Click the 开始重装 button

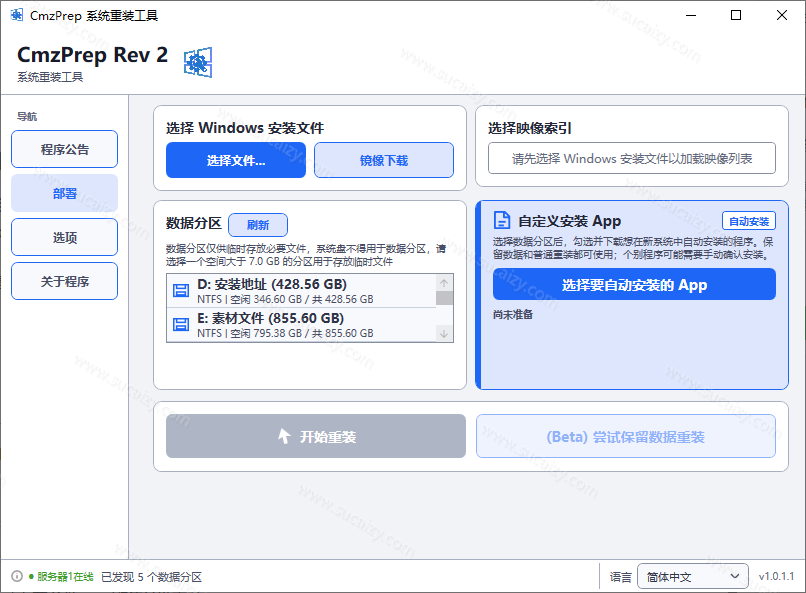316,436
